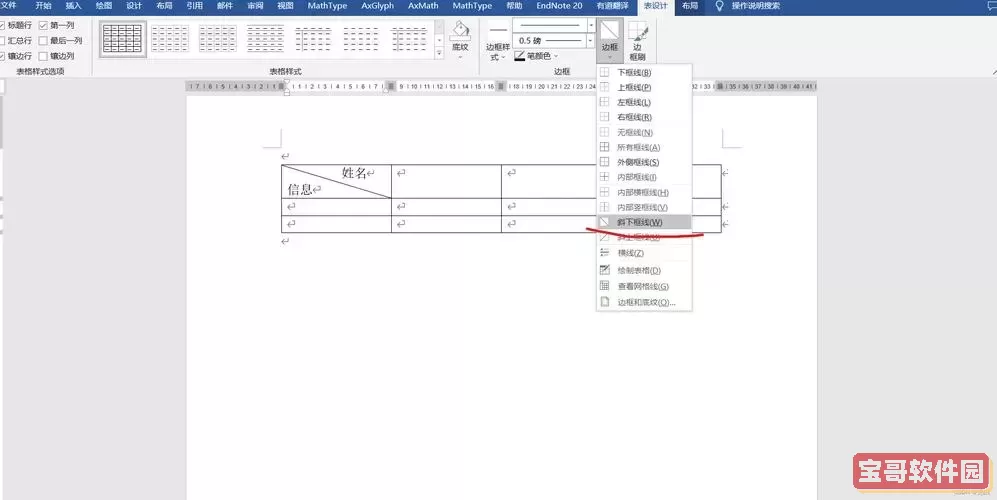Screen dimensions: 997x500
Task: Enable the 镶边列 checkbox
Action: [x=43, y=56]
